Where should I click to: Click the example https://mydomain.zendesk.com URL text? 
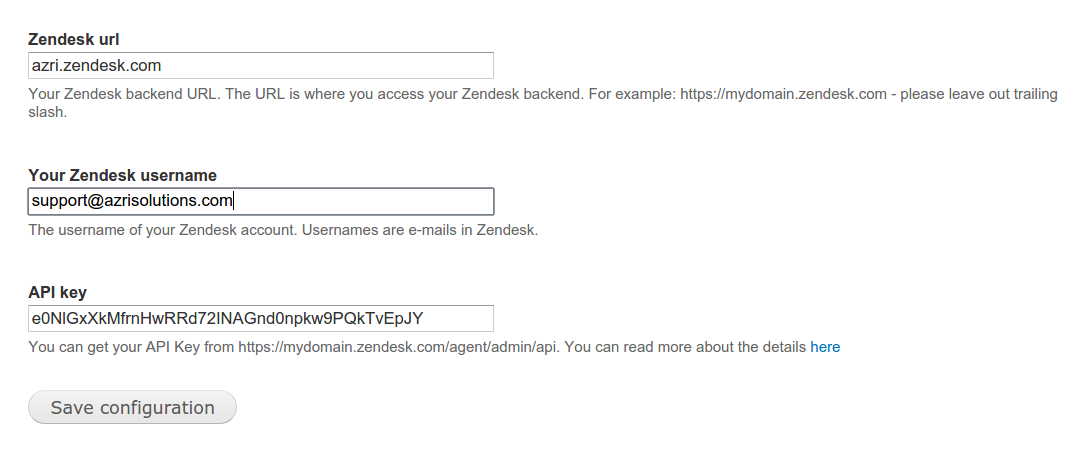pyautogui.click(x=783, y=94)
